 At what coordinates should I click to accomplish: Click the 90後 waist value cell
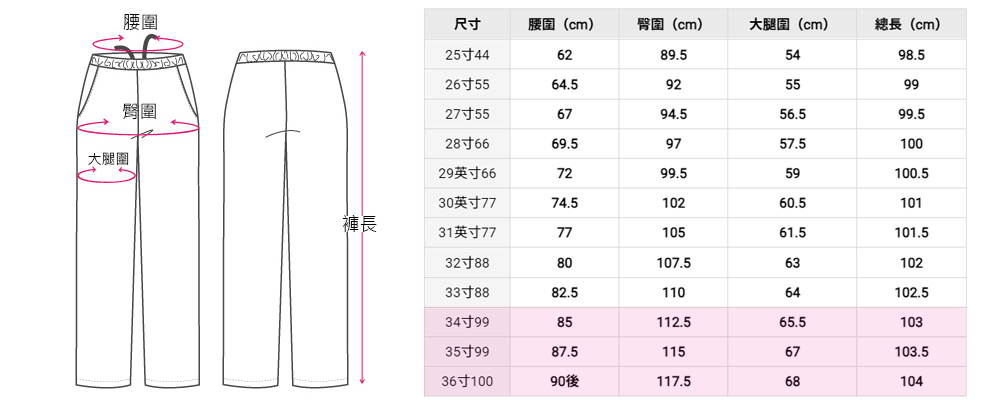pos(564,381)
